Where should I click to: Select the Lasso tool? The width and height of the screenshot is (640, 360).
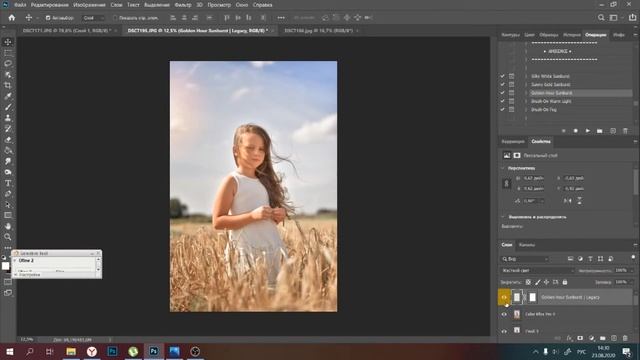tap(8, 64)
